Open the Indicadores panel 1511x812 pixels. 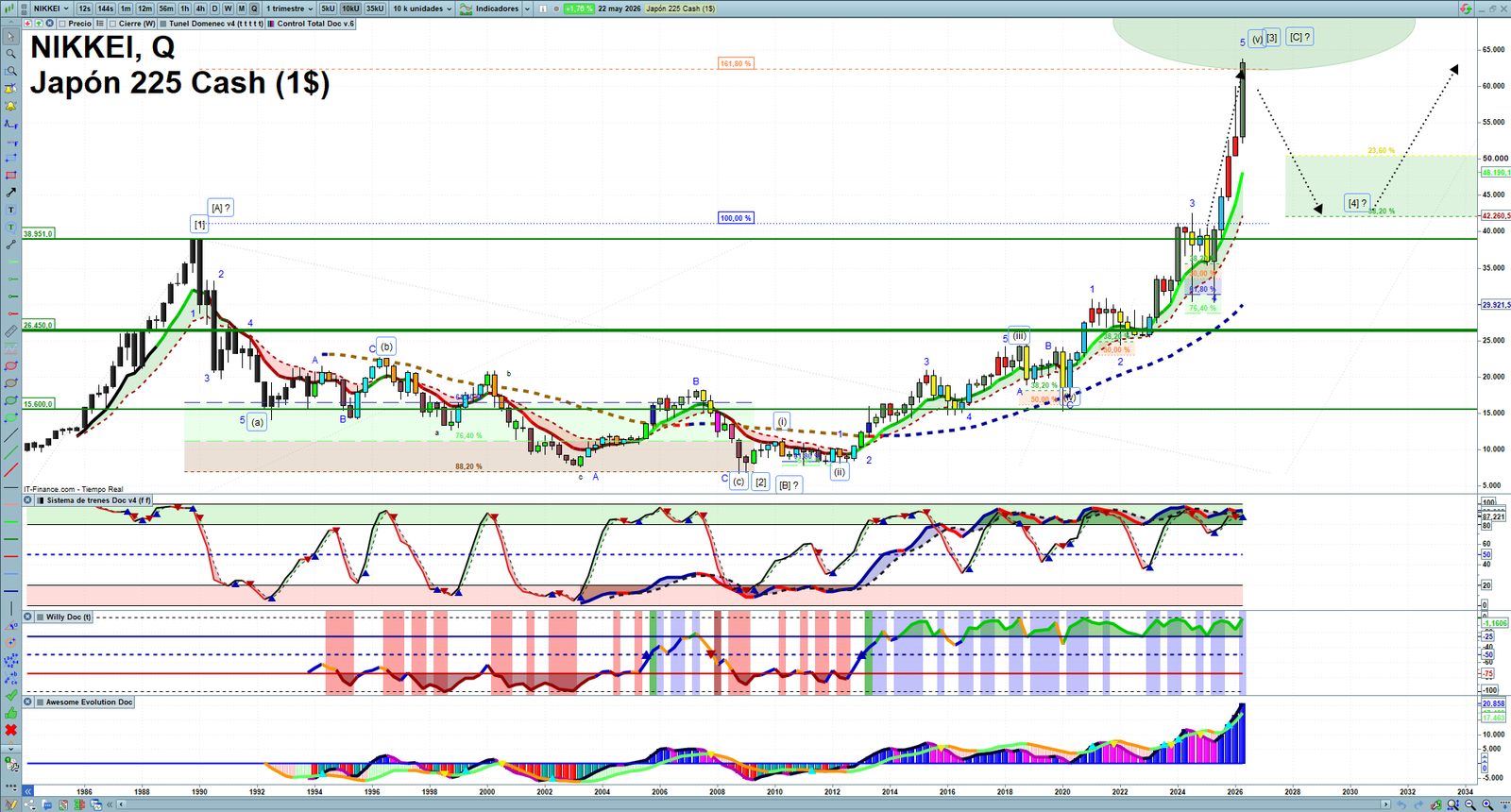(x=490, y=8)
